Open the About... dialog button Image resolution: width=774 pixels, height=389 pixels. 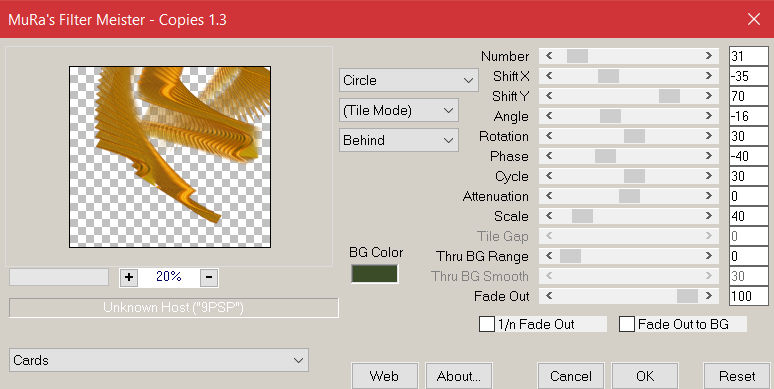[x=459, y=376]
